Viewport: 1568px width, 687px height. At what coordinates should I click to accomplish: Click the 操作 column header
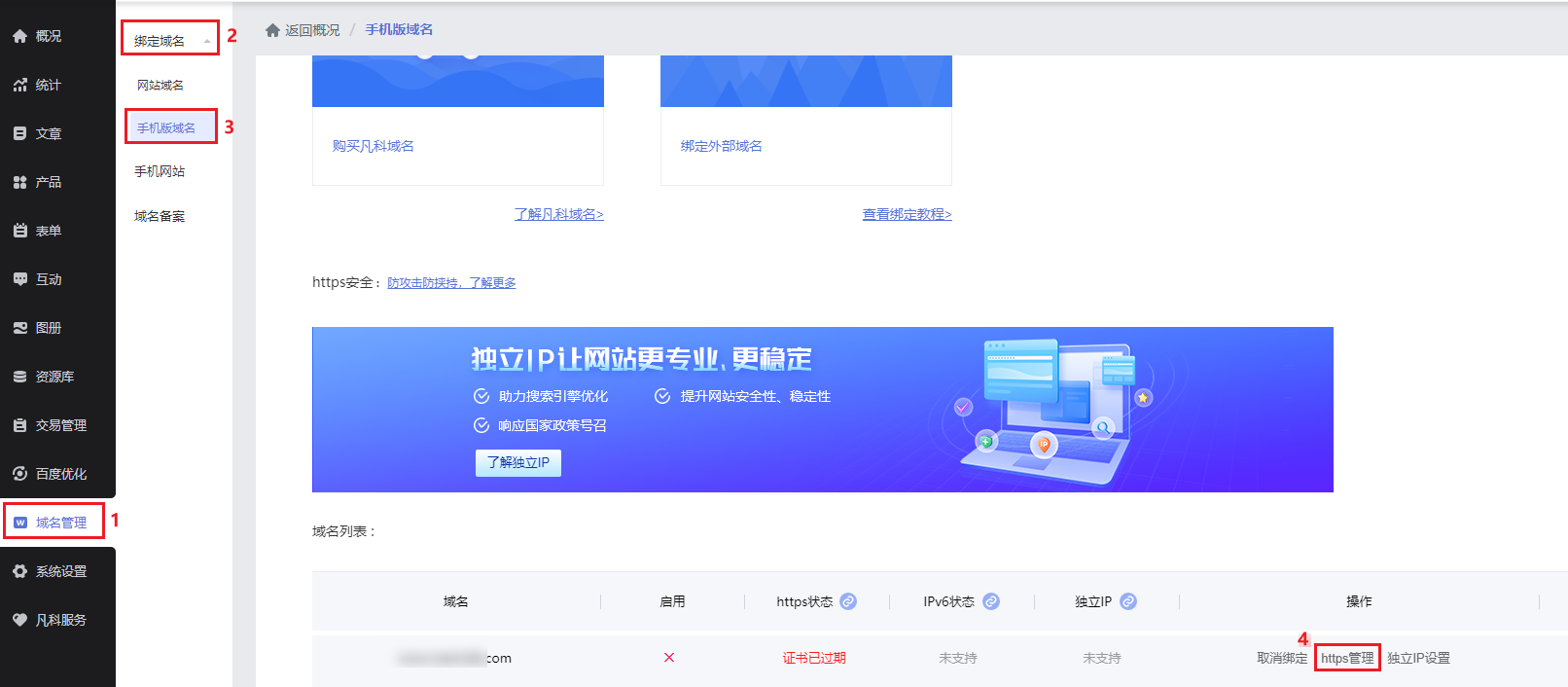(x=1359, y=602)
